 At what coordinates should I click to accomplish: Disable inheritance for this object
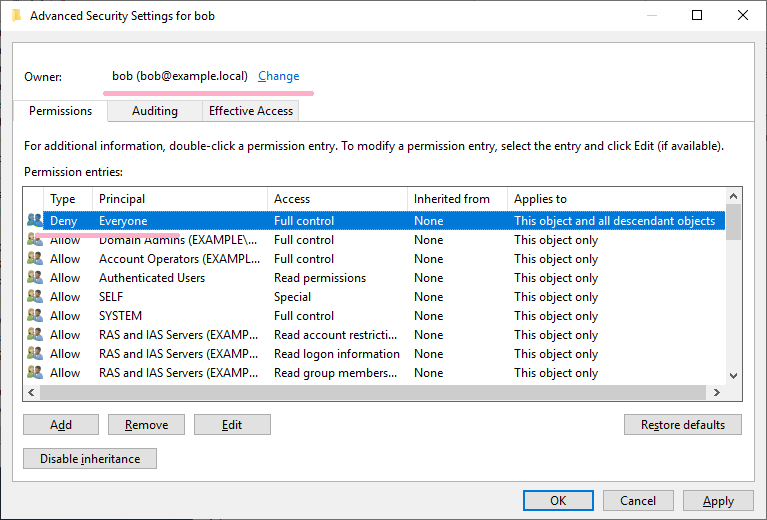point(90,459)
